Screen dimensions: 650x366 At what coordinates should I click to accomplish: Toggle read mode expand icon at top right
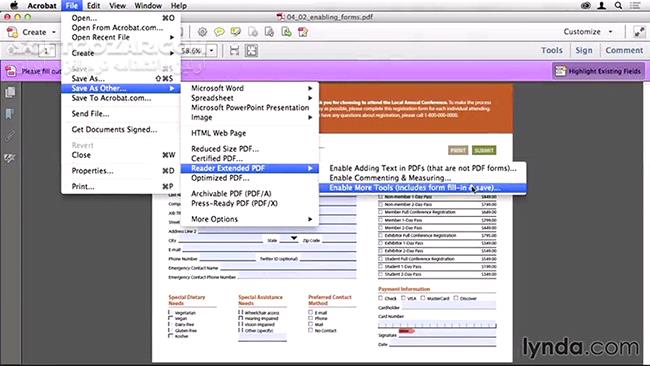(x=639, y=32)
